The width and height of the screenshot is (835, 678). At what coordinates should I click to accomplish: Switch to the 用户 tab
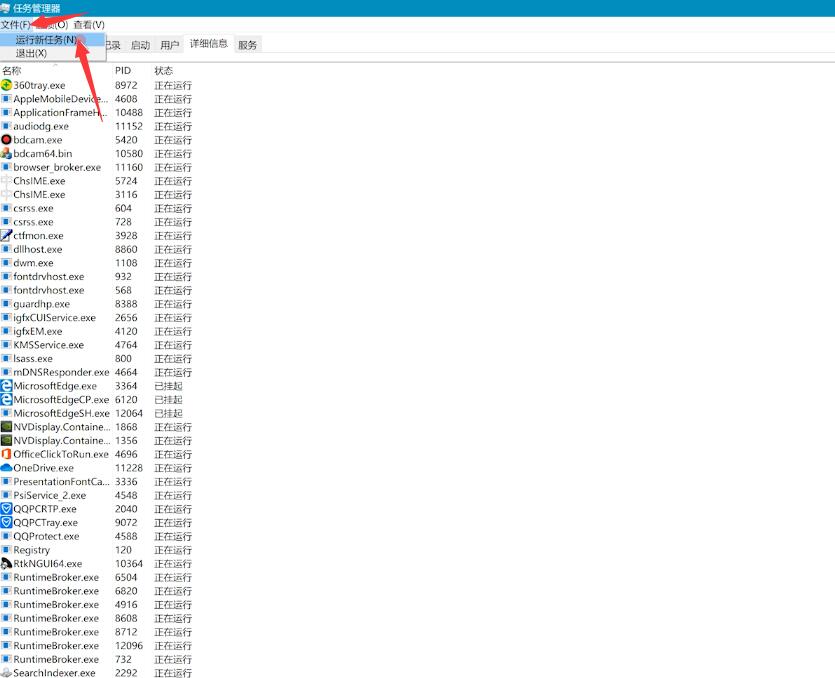tap(170, 45)
